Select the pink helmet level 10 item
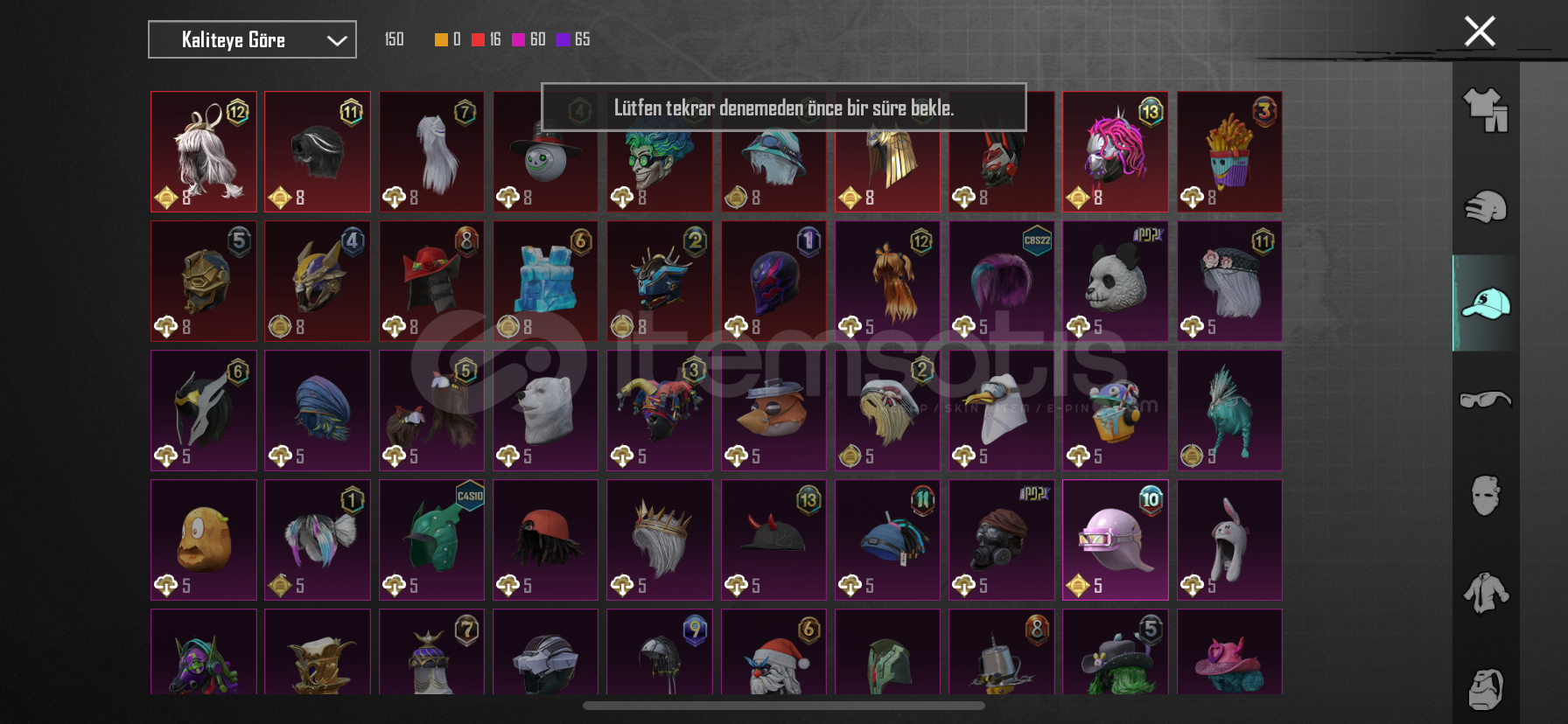Viewport: 1568px width, 724px height. coord(1115,540)
